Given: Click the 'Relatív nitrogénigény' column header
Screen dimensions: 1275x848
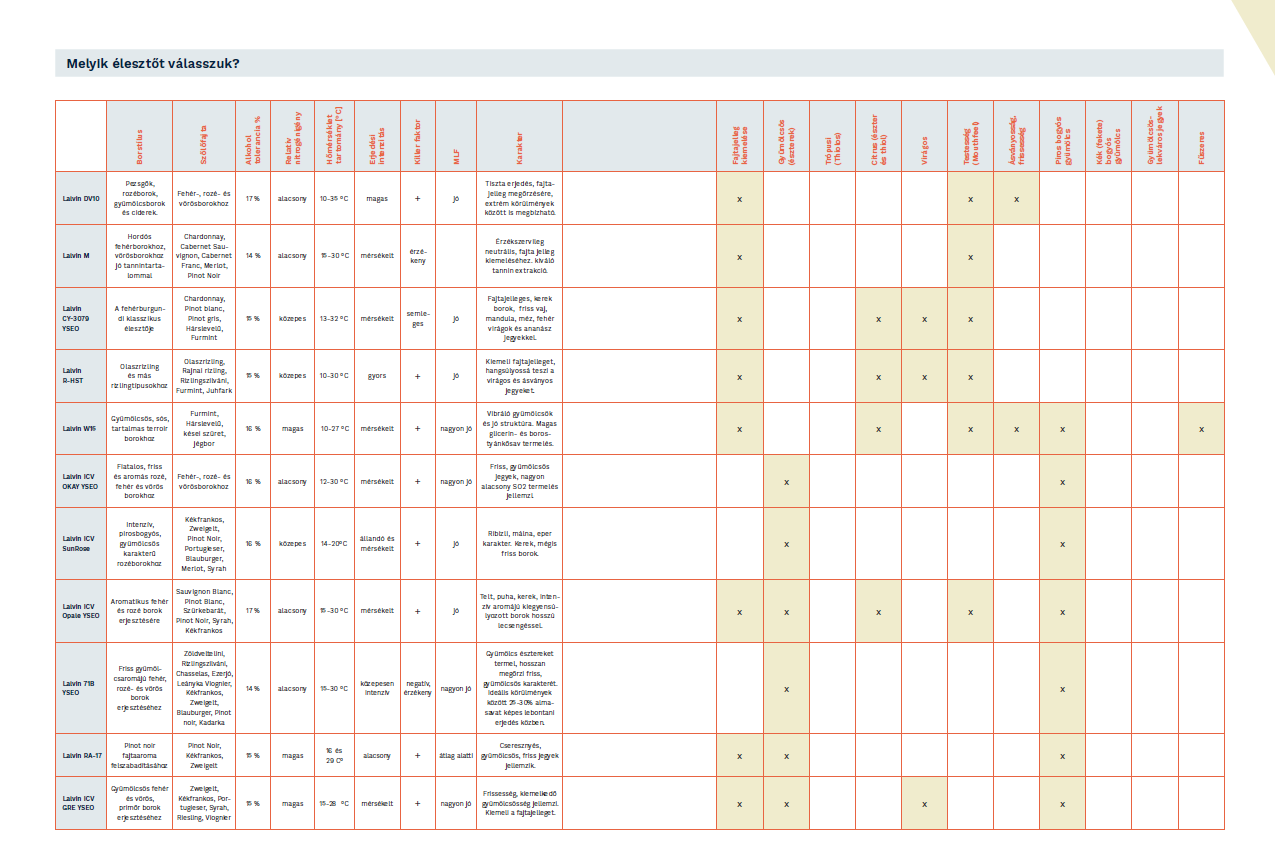Looking at the screenshot, I should tap(291, 138).
